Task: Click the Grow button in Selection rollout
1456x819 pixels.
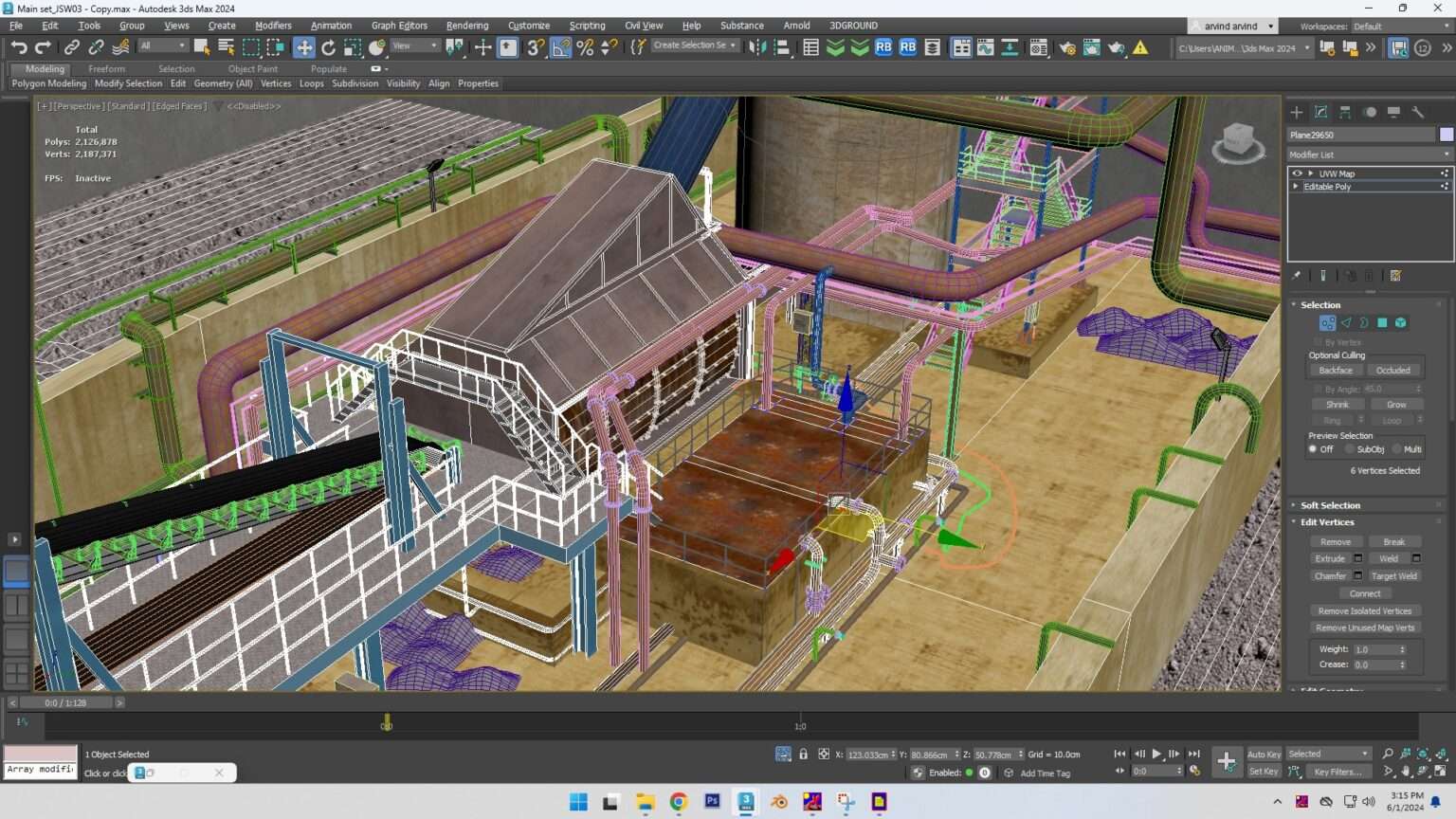Action: pyautogui.click(x=1397, y=404)
